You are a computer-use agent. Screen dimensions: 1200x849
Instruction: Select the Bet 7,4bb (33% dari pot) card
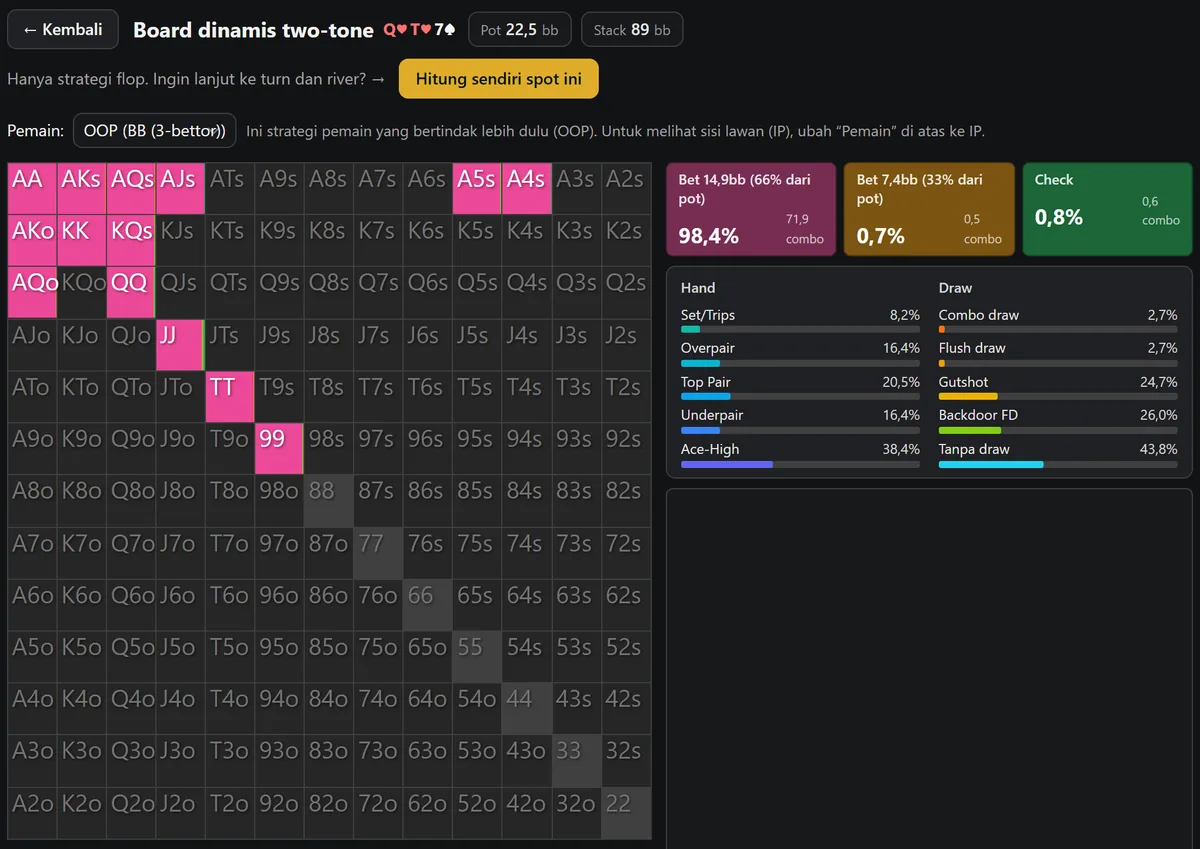(x=929, y=210)
